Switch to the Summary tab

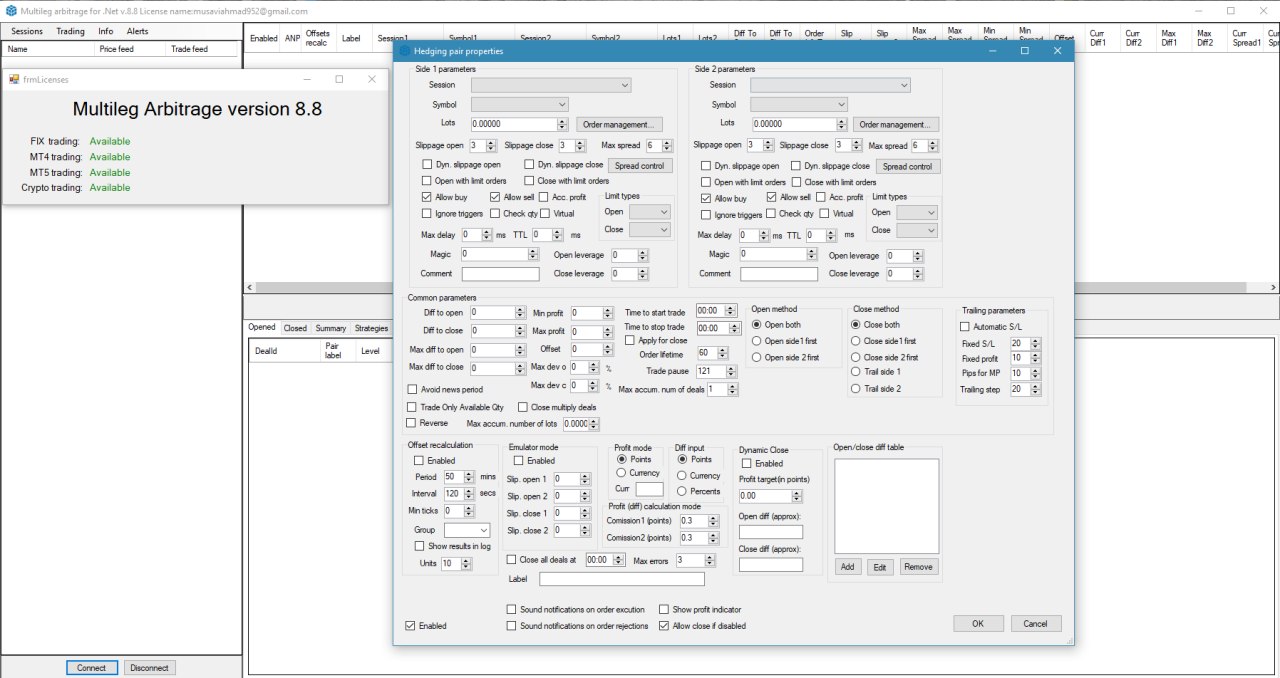(330, 328)
